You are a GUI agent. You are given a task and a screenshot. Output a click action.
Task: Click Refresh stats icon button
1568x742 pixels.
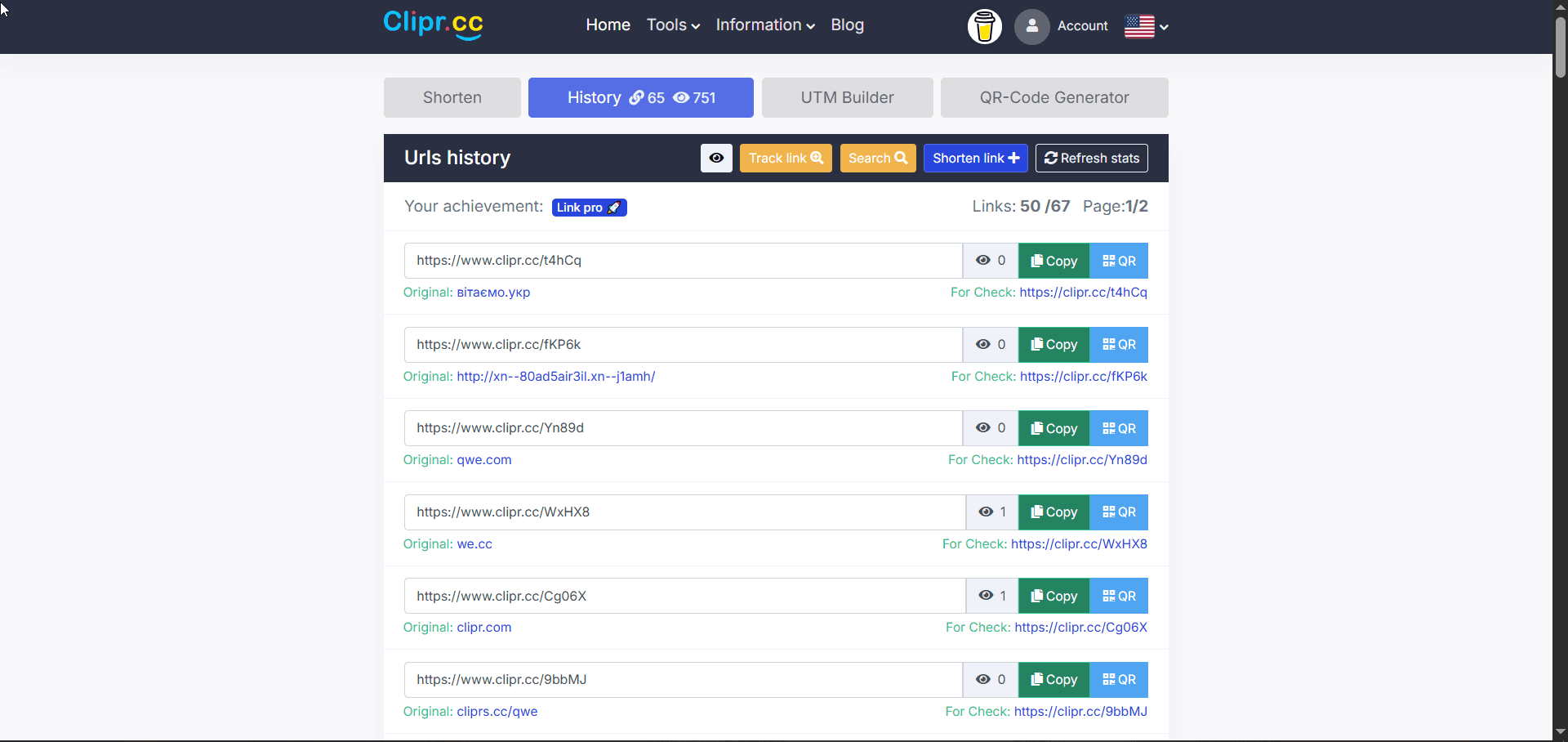point(1091,158)
